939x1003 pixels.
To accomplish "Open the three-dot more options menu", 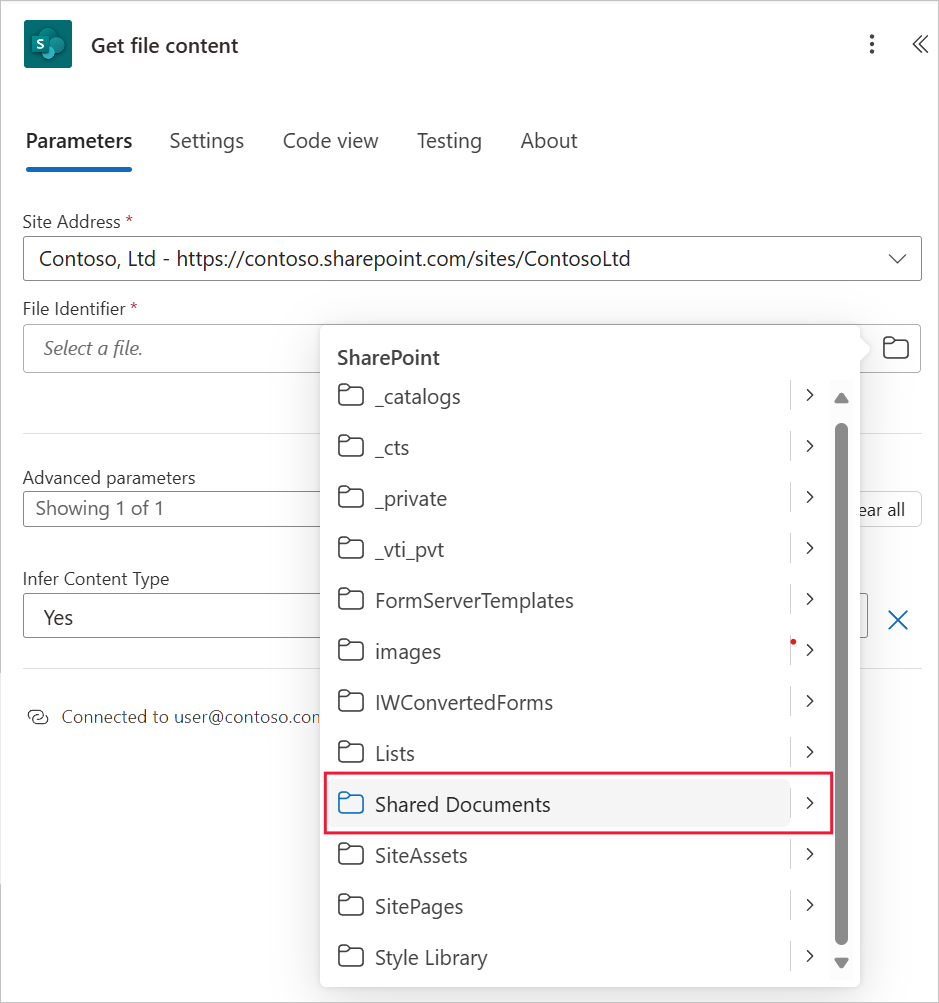I will (x=872, y=45).
